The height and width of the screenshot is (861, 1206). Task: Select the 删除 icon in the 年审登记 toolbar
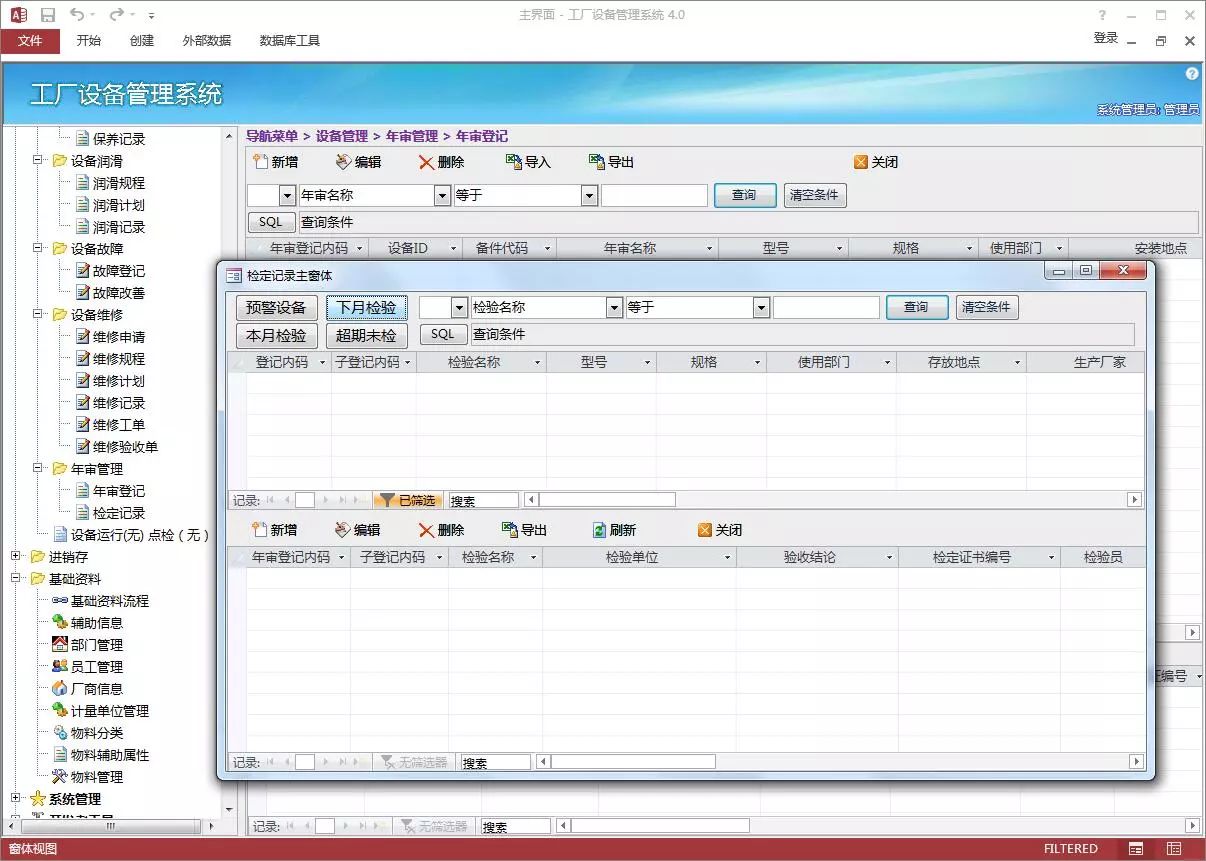tap(425, 161)
